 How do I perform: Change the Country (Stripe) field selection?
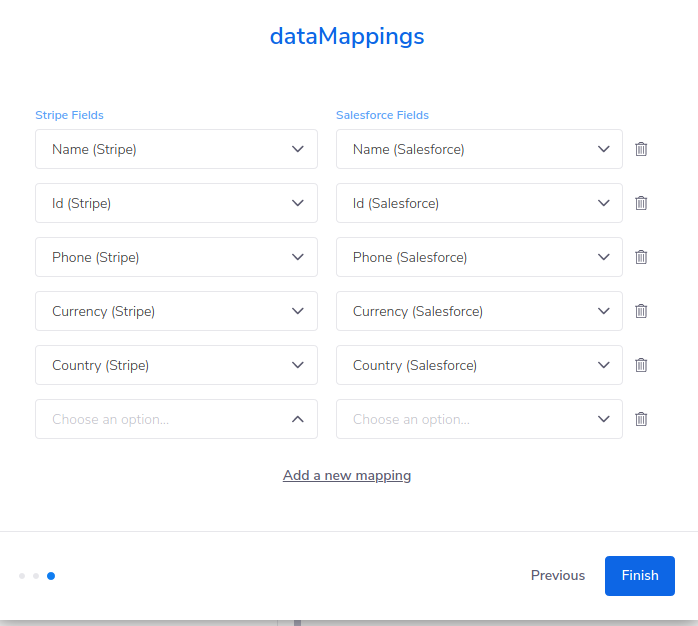pyautogui.click(x=176, y=365)
